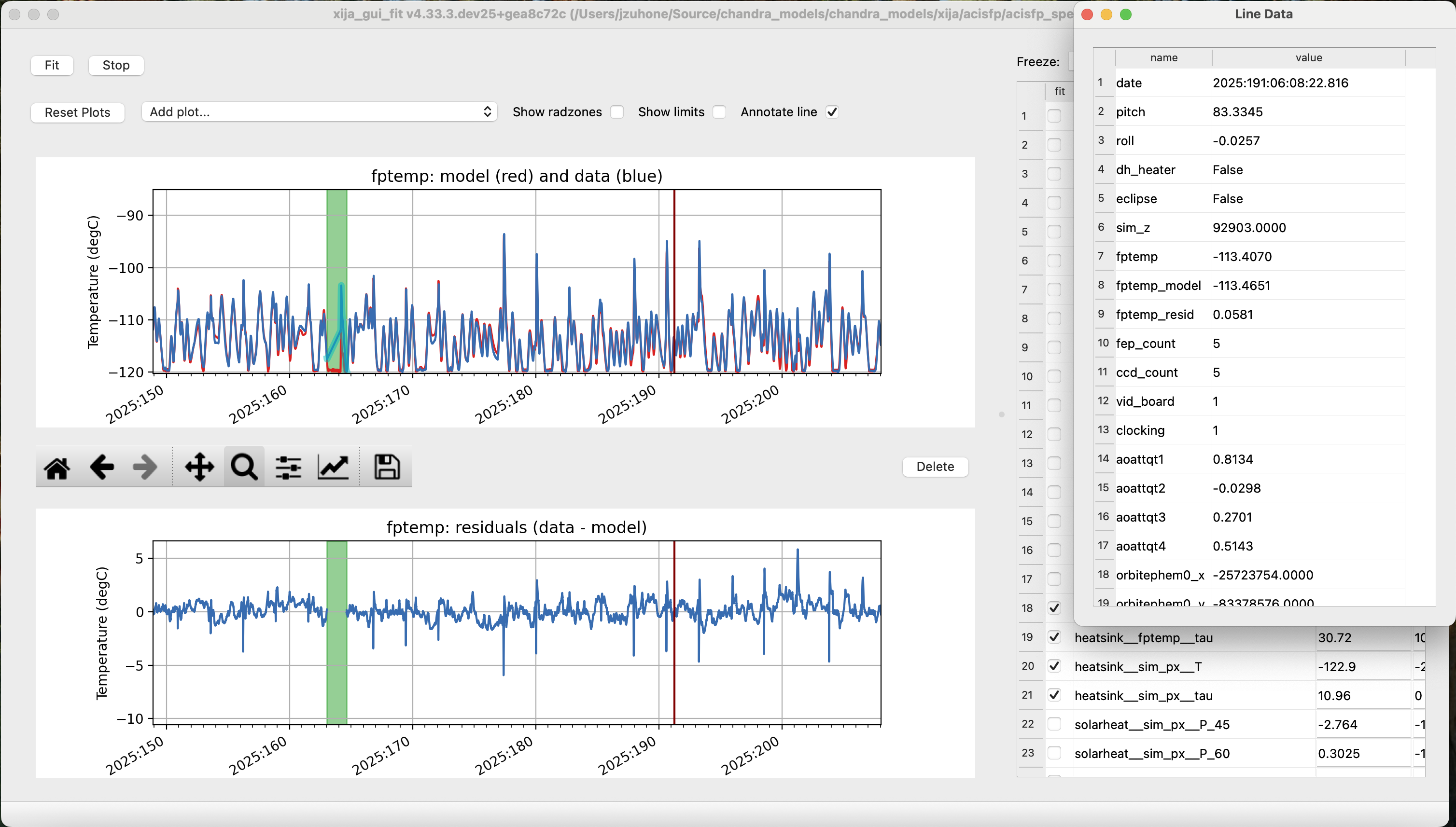Click the Save figure floppy icon
The image size is (1456, 827).
click(x=386, y=468)
